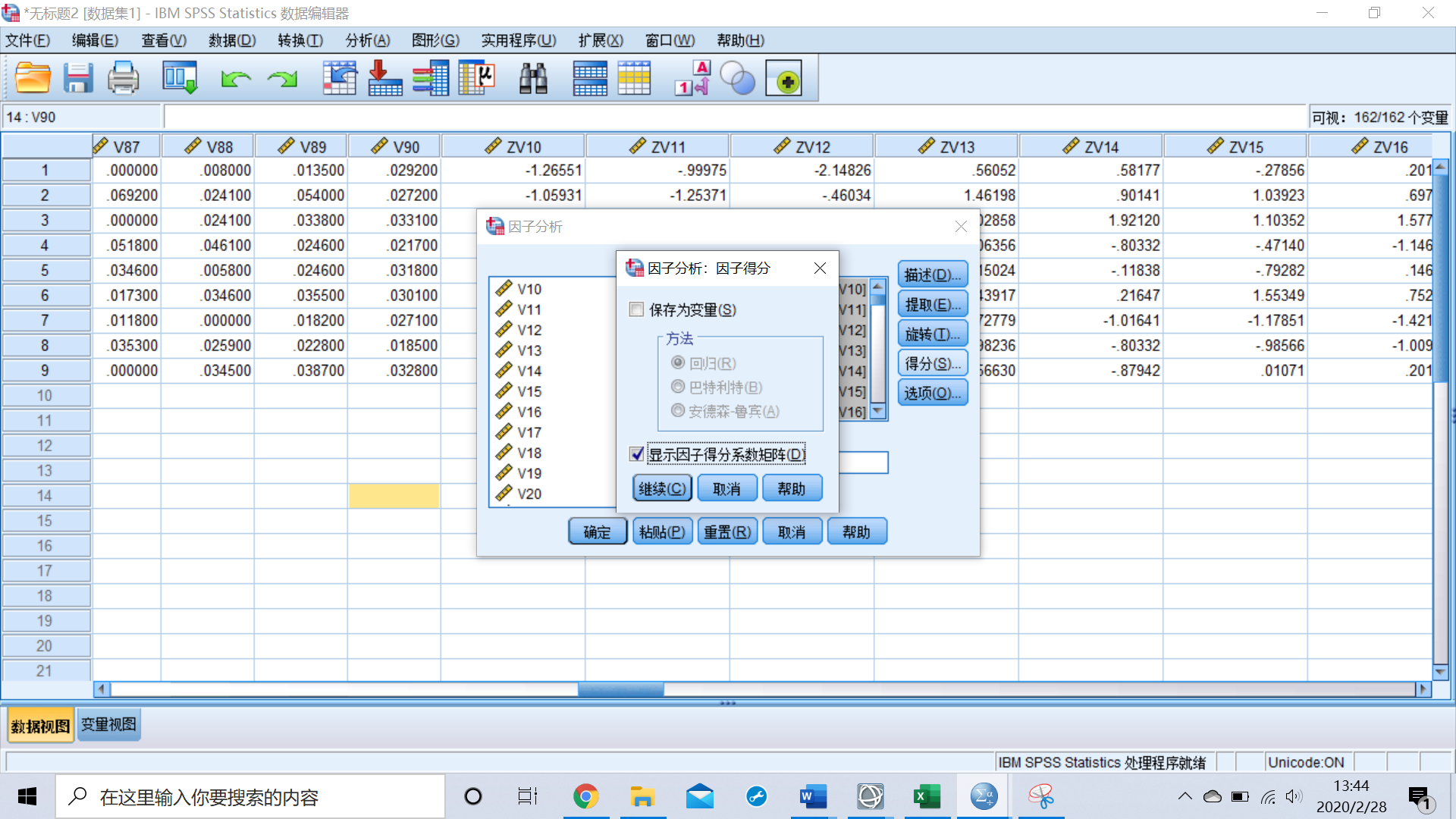This screenshot has width=1456, height=819.
Task: Click horizontal scrollbar right arrow
Action: pyautogui.click(x=1423, y=689)
